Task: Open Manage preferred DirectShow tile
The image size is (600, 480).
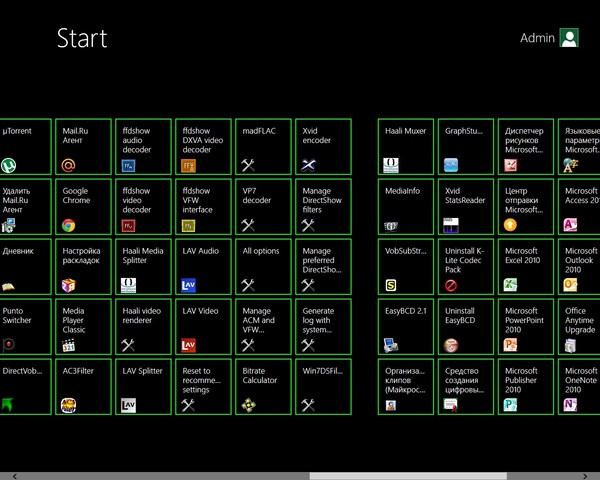Action: pos(323,267)
